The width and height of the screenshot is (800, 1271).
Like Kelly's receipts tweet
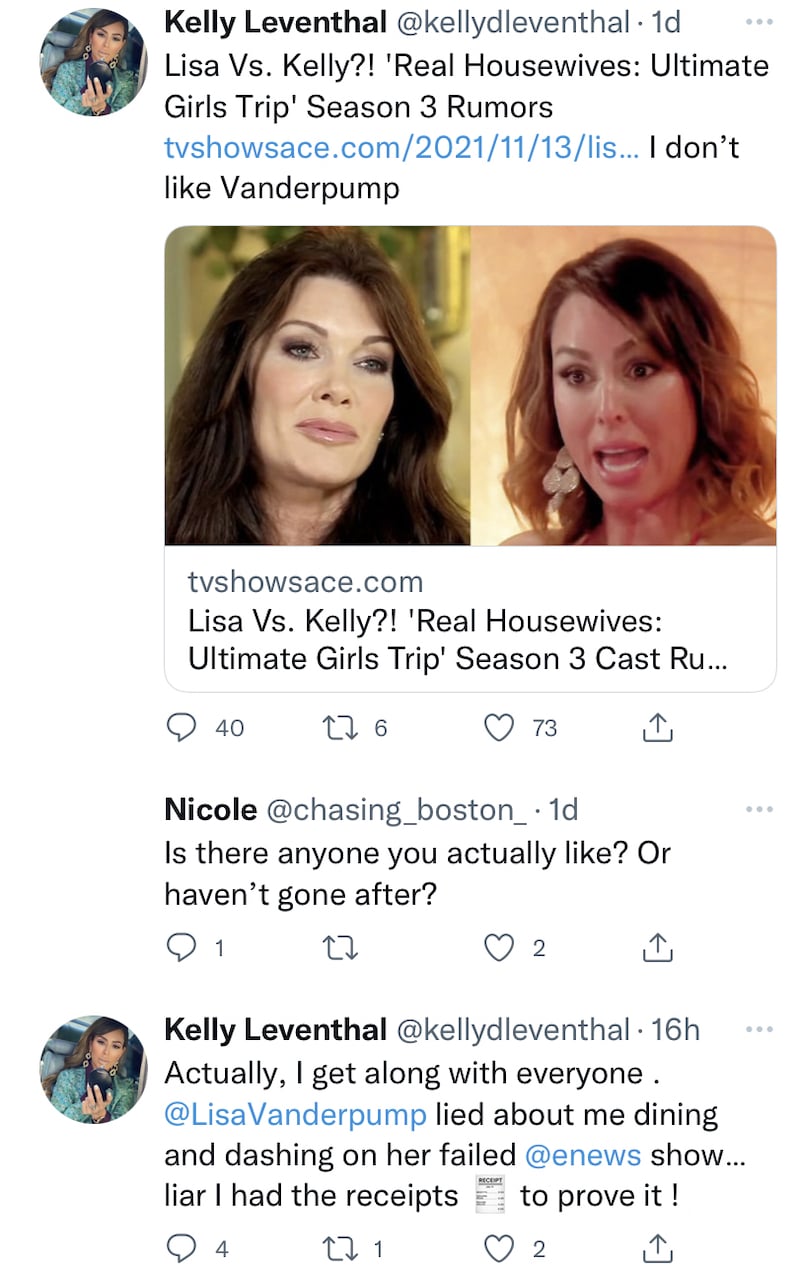point(498,1247)
